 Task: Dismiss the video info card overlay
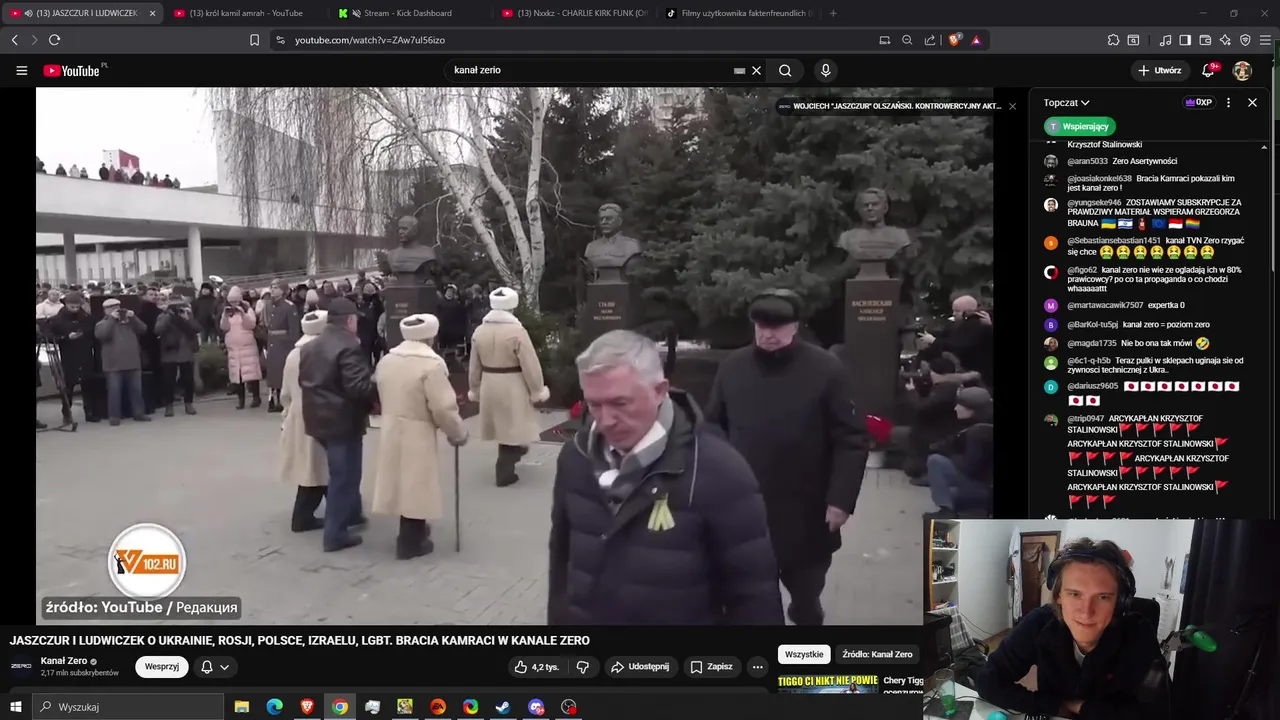[x=1012, y=106]
